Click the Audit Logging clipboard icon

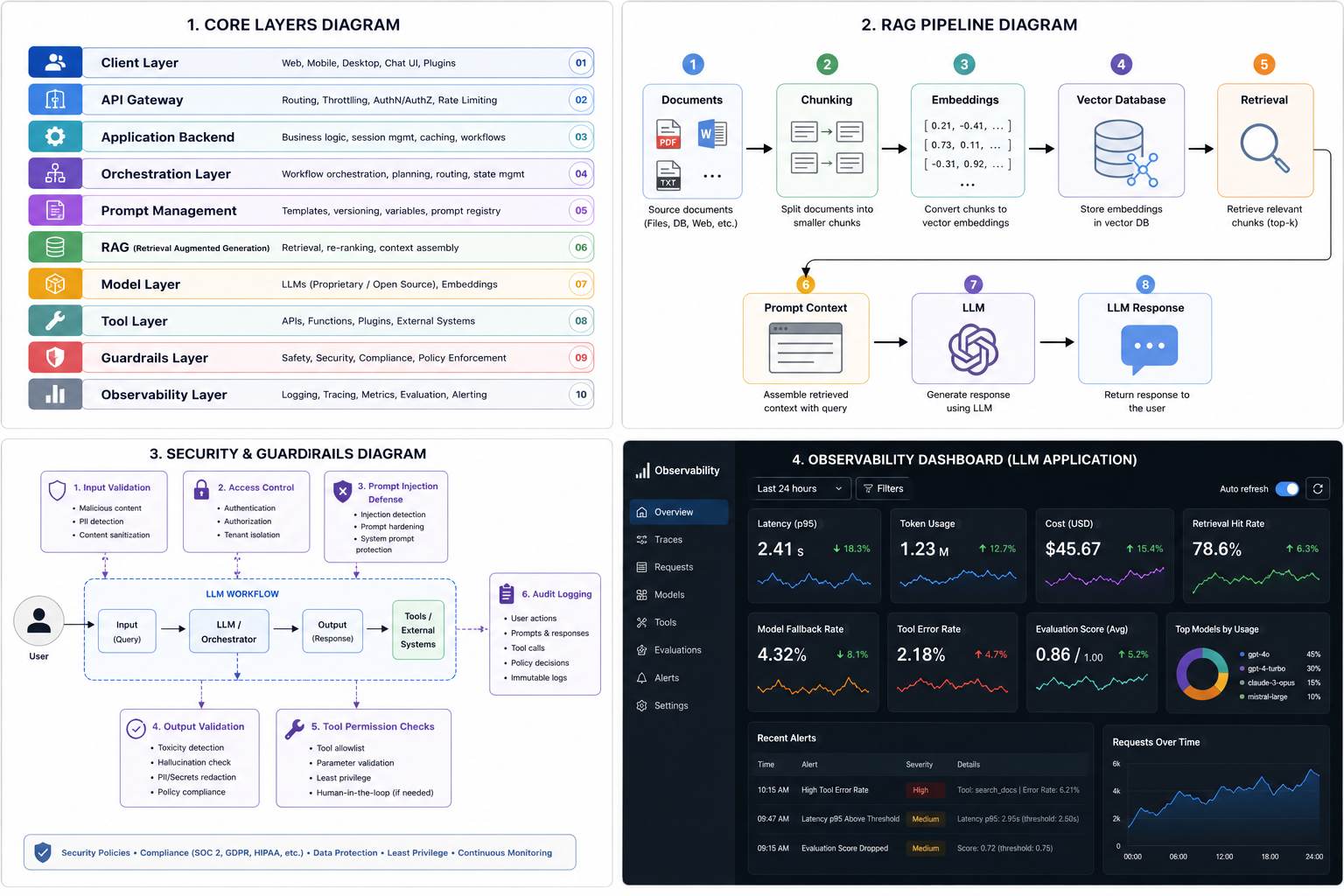[507, 594]
